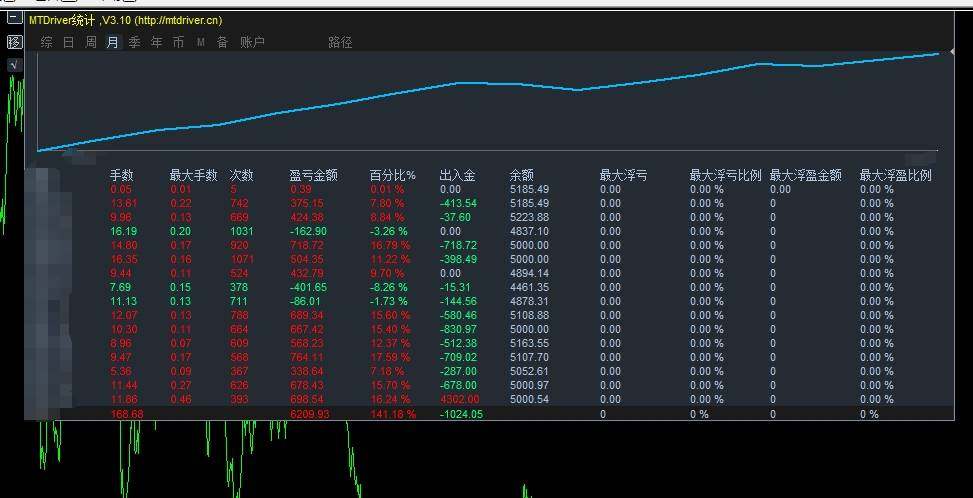This screenshot has width=973, height=498.
Task: Click the total deposit -1024.05
Action: tap(460, 414)
